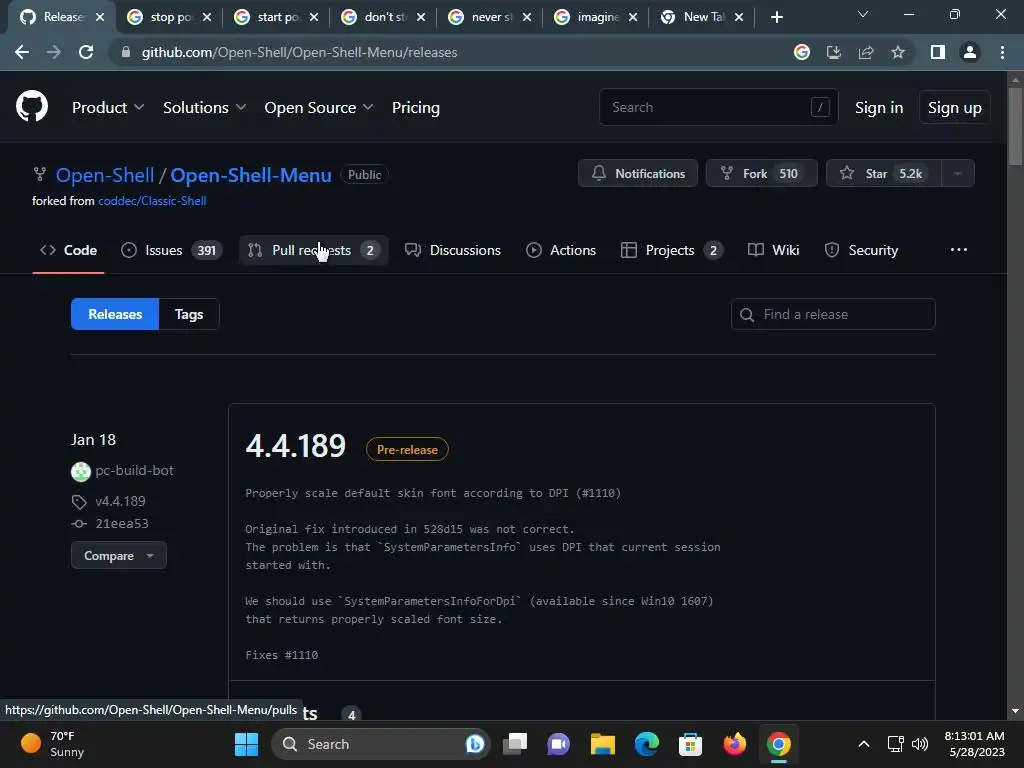Launch Microsoft Edge from taskbar
This screenshot has height=768, width=1024.
point(647,744)
